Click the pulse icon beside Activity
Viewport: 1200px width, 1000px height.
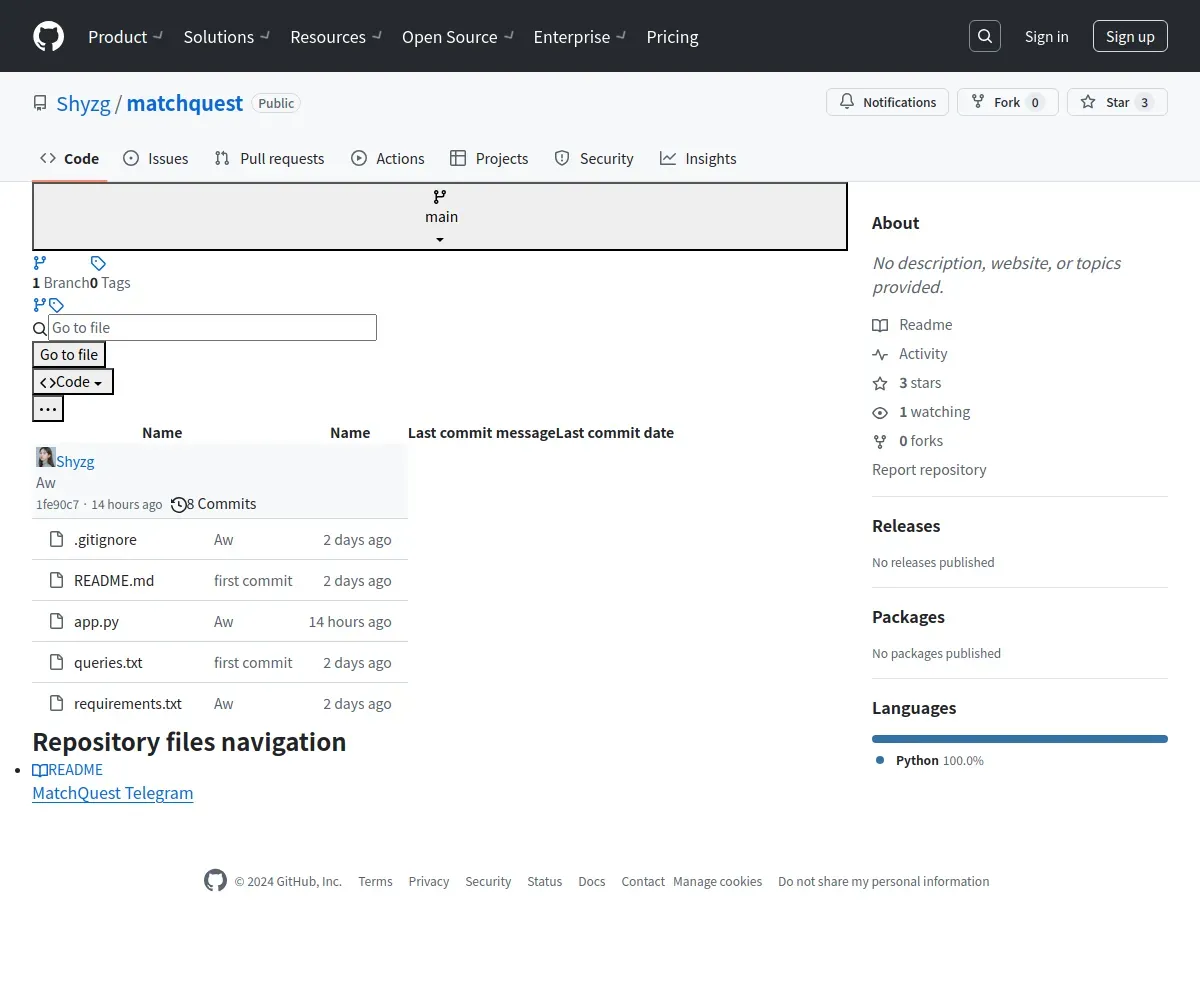(x=880, y=354)
